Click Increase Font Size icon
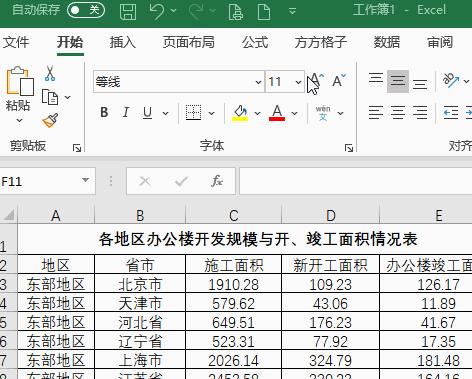 pos(316,81)
